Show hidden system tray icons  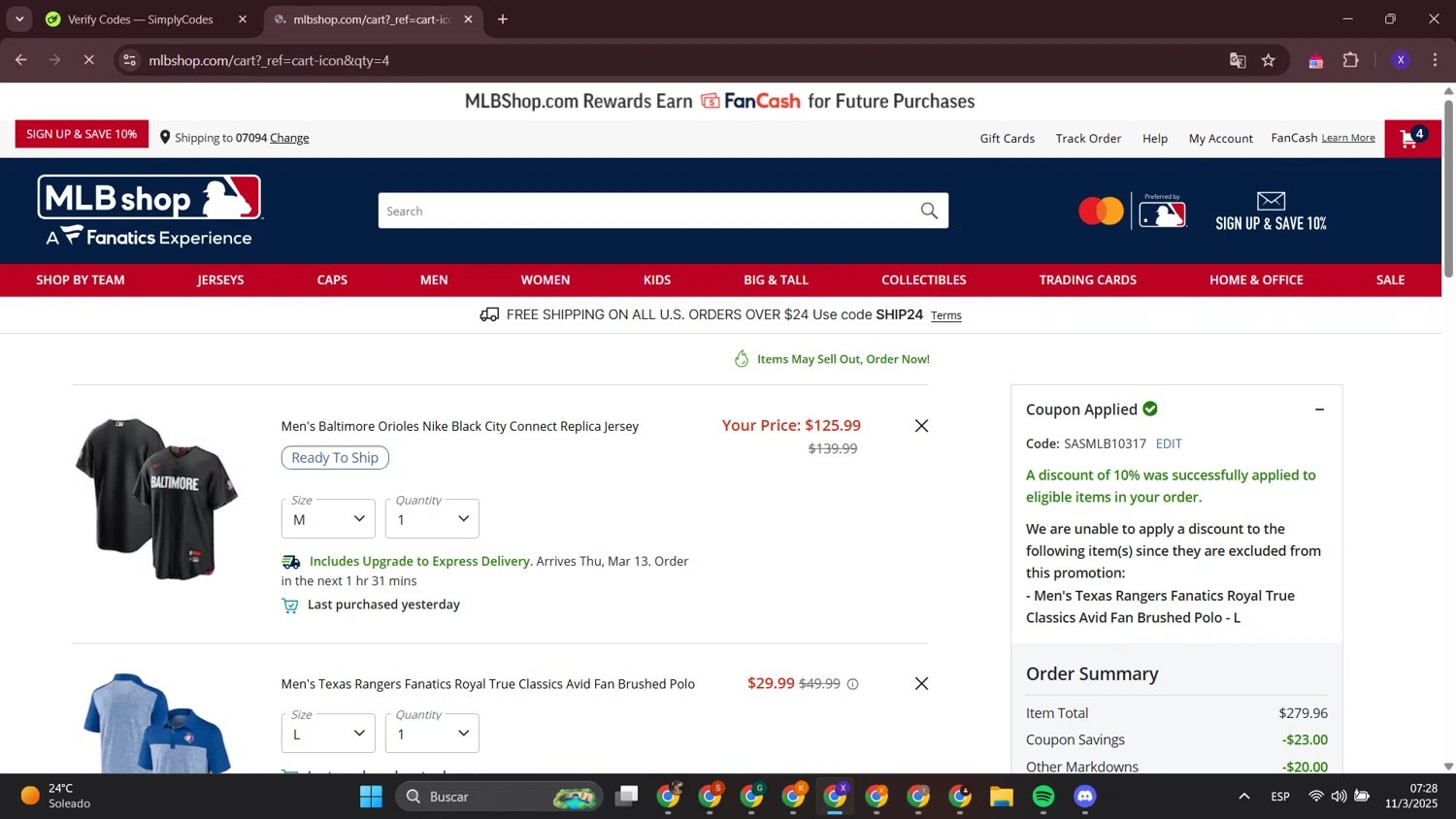coord(1243,797)
